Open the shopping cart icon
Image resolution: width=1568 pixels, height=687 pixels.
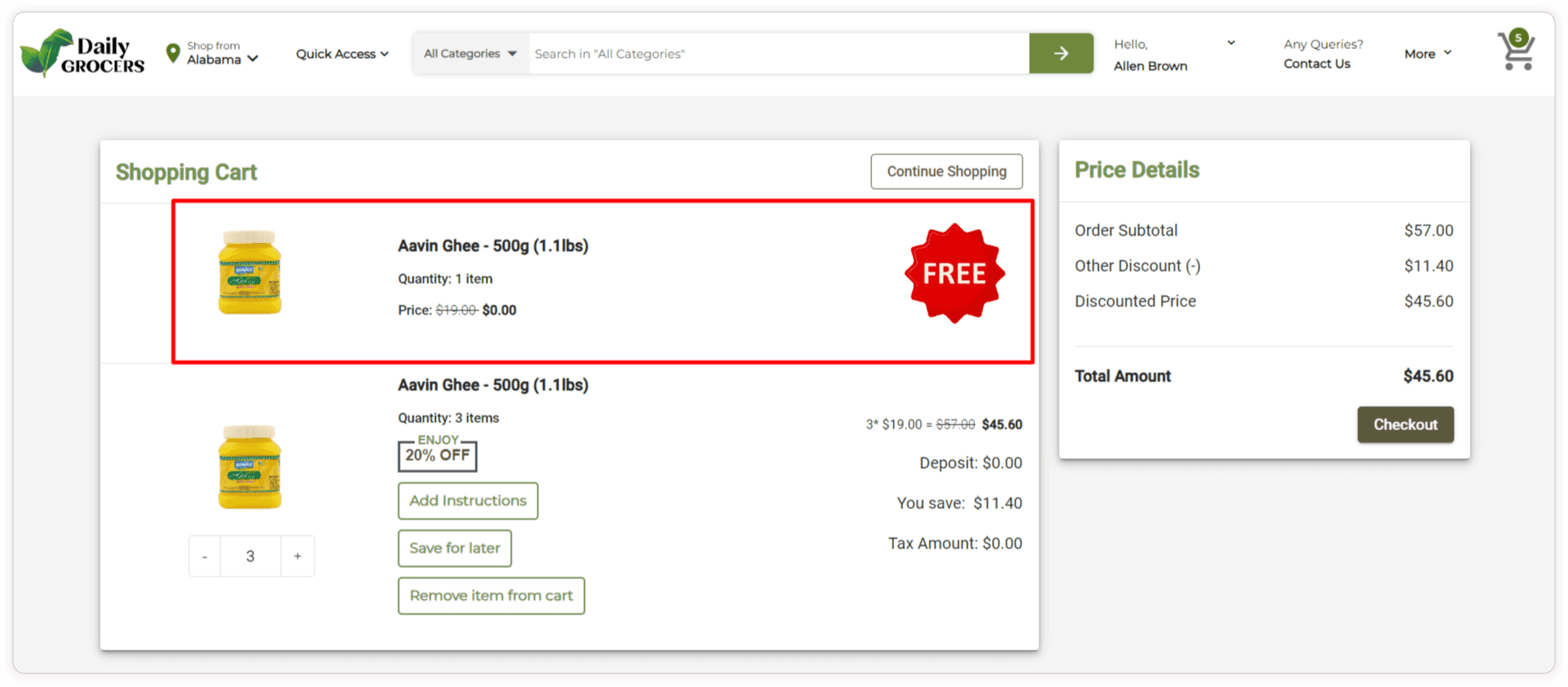coord(1516,51)
